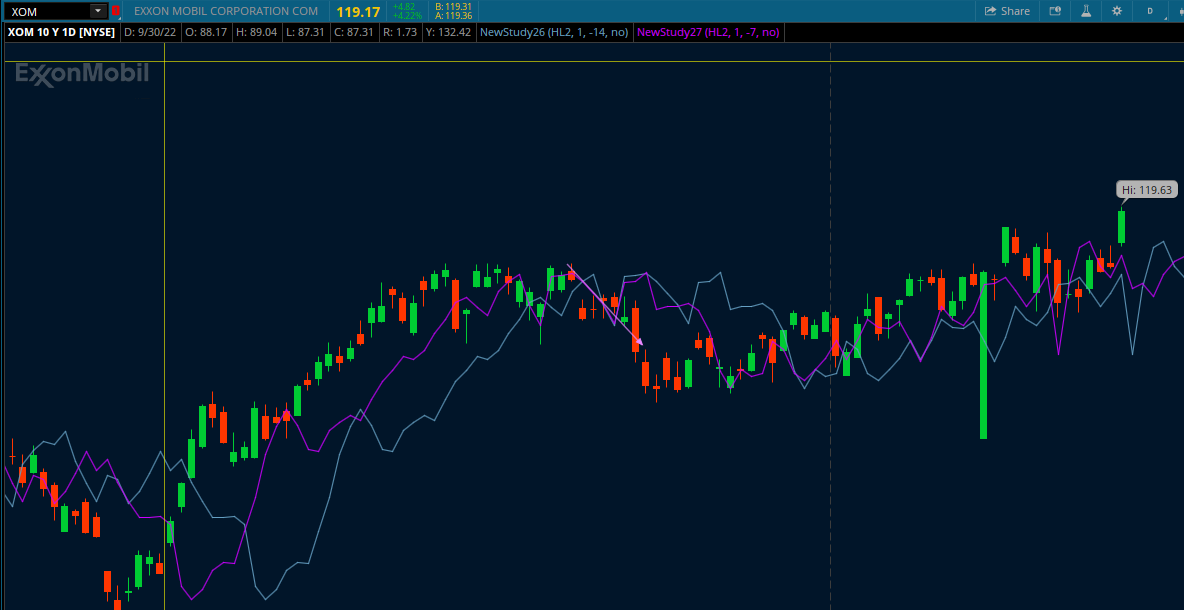Image resolution: width=1184 pixels, height=610 pixels.
Task: Click the bid value B: 119.31
Action: [453, 7]
